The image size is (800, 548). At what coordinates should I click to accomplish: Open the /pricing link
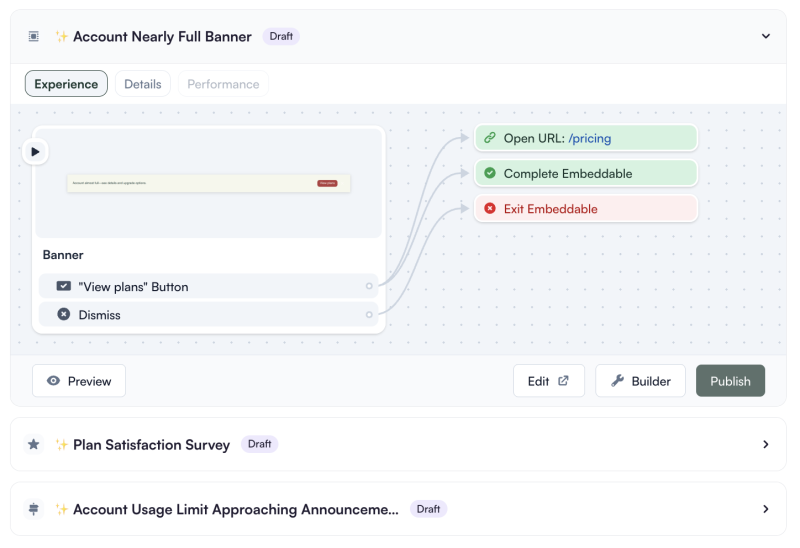point(590,138)
